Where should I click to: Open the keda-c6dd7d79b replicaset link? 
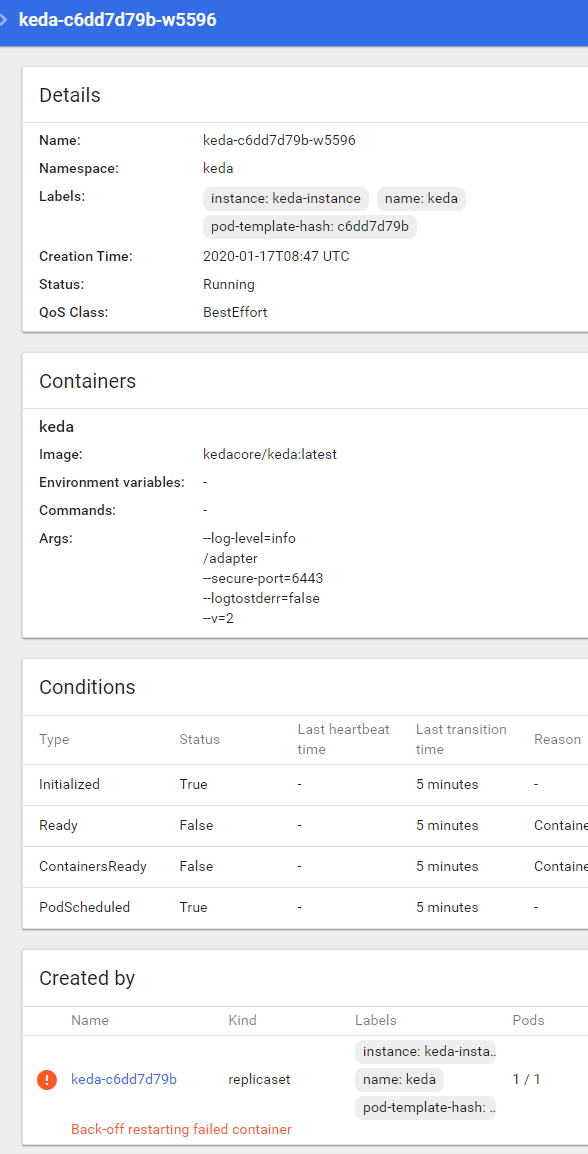123,1079
